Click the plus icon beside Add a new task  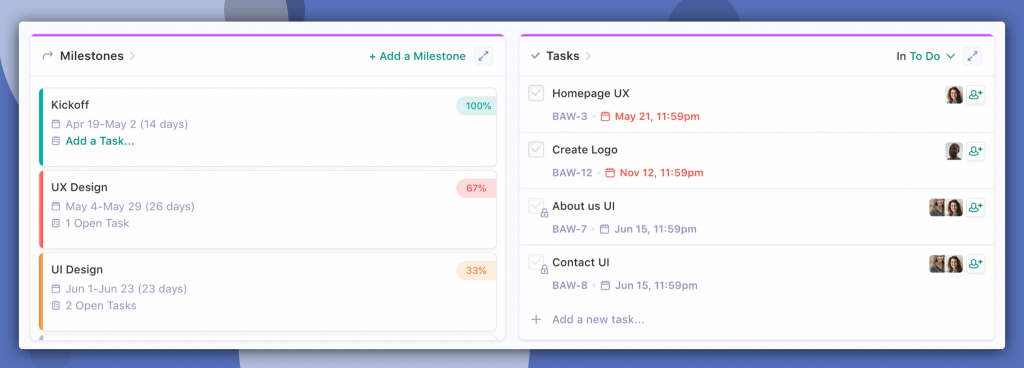pyautogui.click(x=536, y=320)
